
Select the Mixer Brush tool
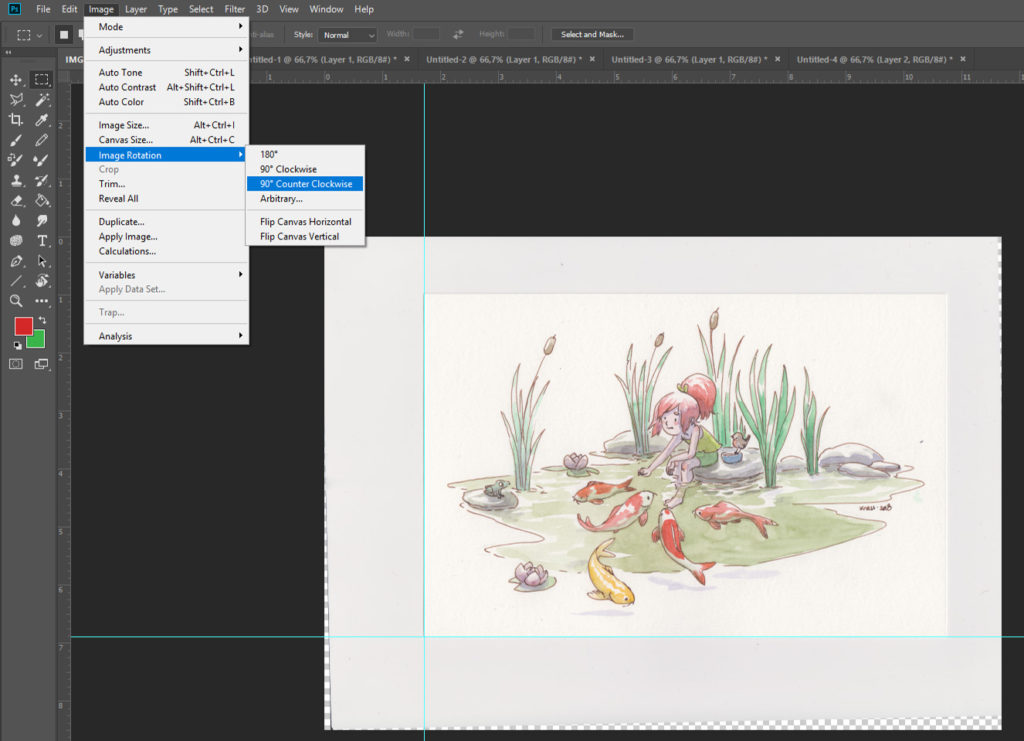[x=42, y=161]
